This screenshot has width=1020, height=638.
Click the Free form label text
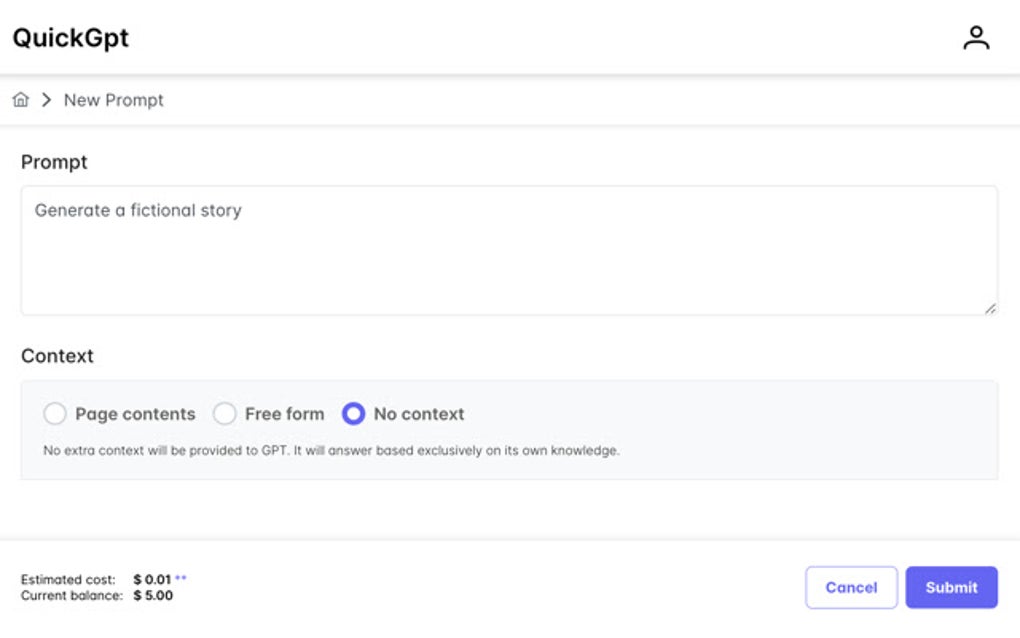pyautogui.click(x=284, y=414)
